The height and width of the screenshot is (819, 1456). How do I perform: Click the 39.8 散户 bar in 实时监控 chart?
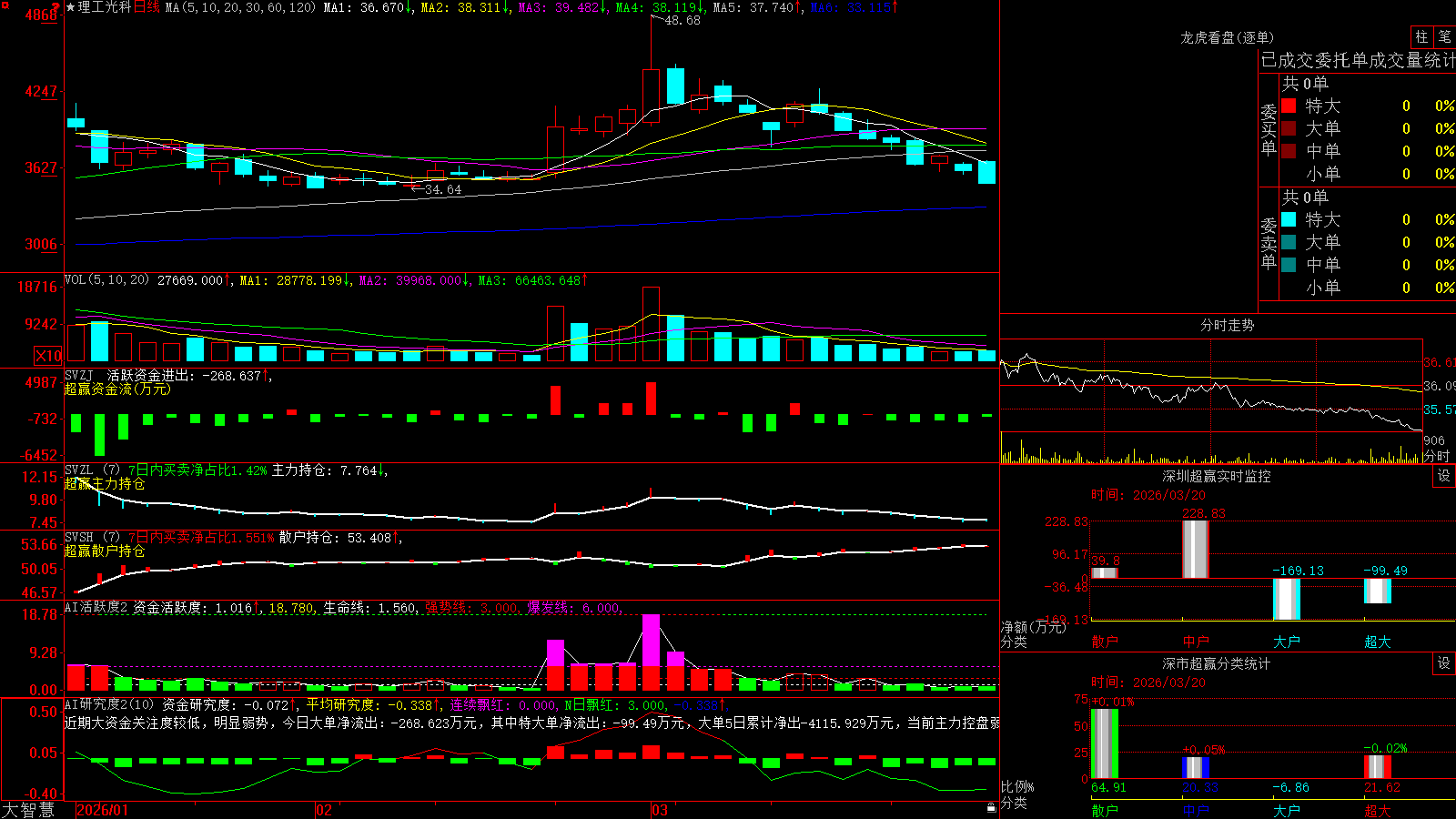pos(1105,572)
